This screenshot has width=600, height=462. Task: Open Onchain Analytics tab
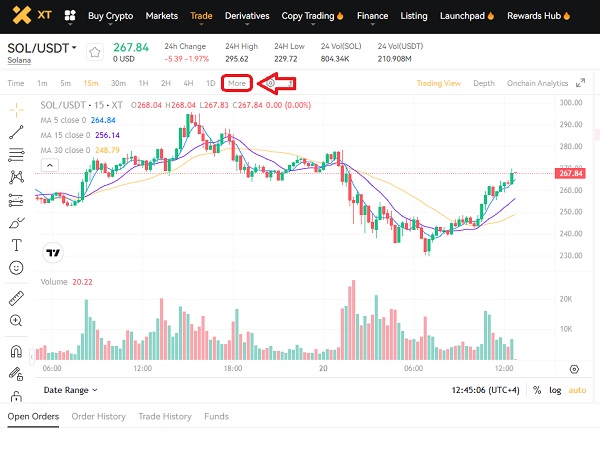click(537, 83)
